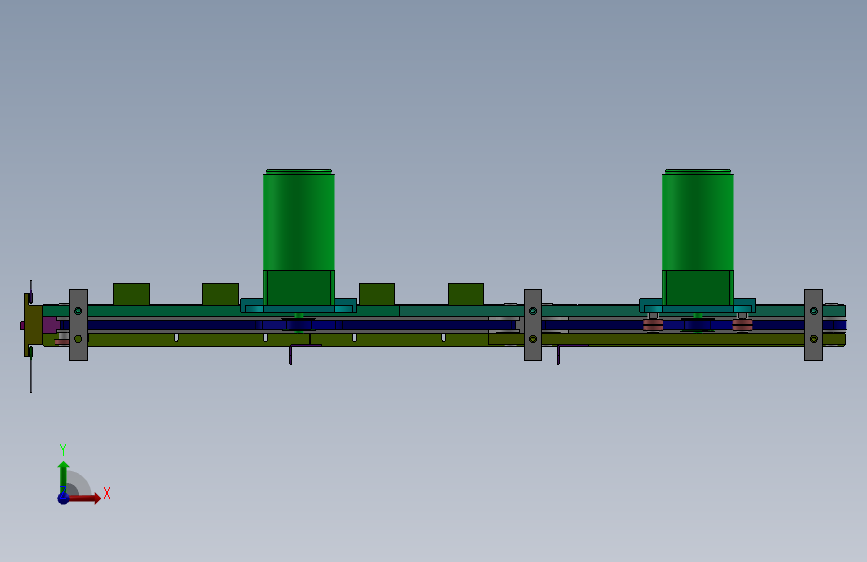Select the left green motor cylinder
This screenshot has height=562, width=867.
coord(299,220)
